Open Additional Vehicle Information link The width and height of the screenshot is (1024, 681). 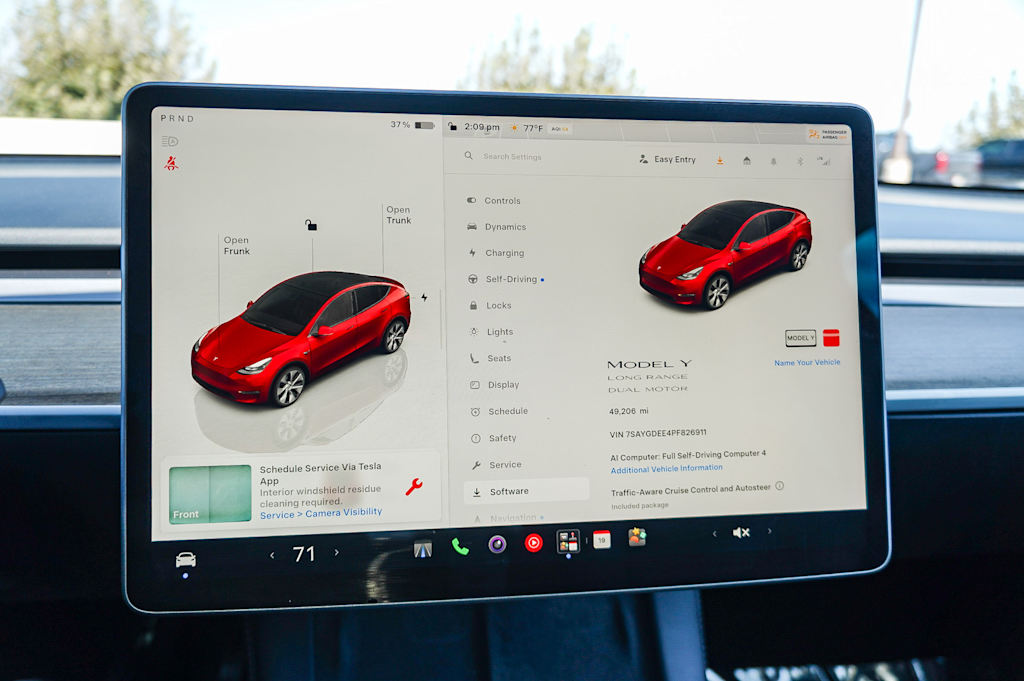point(667,468)
